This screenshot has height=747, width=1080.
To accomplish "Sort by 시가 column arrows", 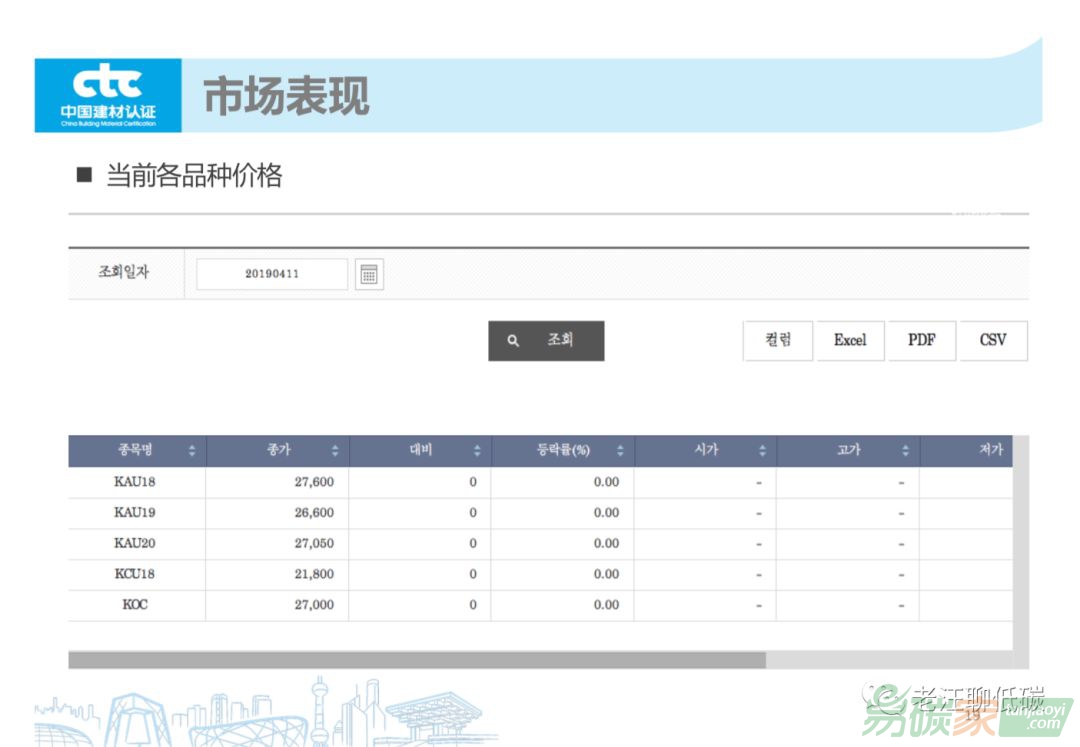I will tap(762, 452).
